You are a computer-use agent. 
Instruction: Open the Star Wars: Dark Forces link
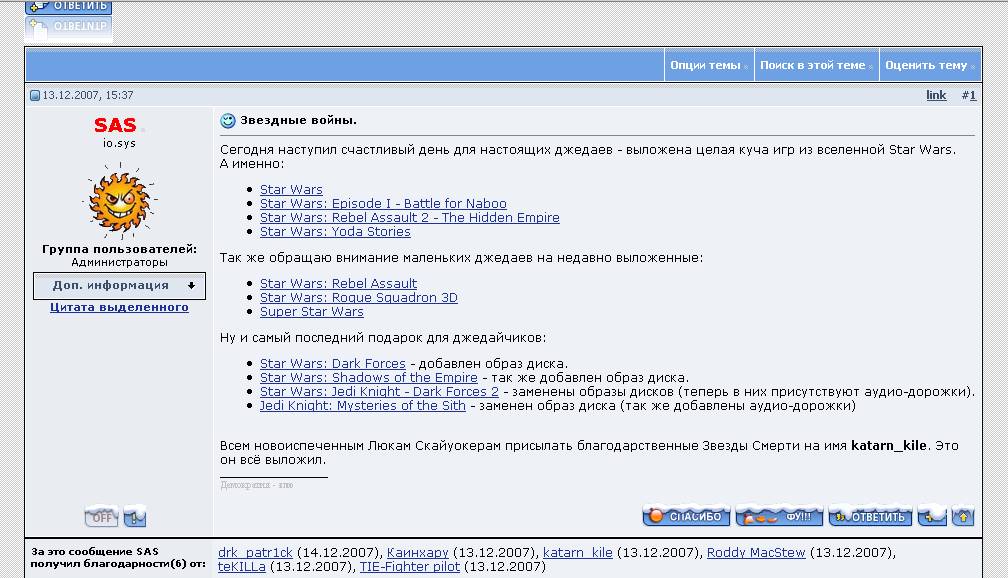tap(332, 364)
